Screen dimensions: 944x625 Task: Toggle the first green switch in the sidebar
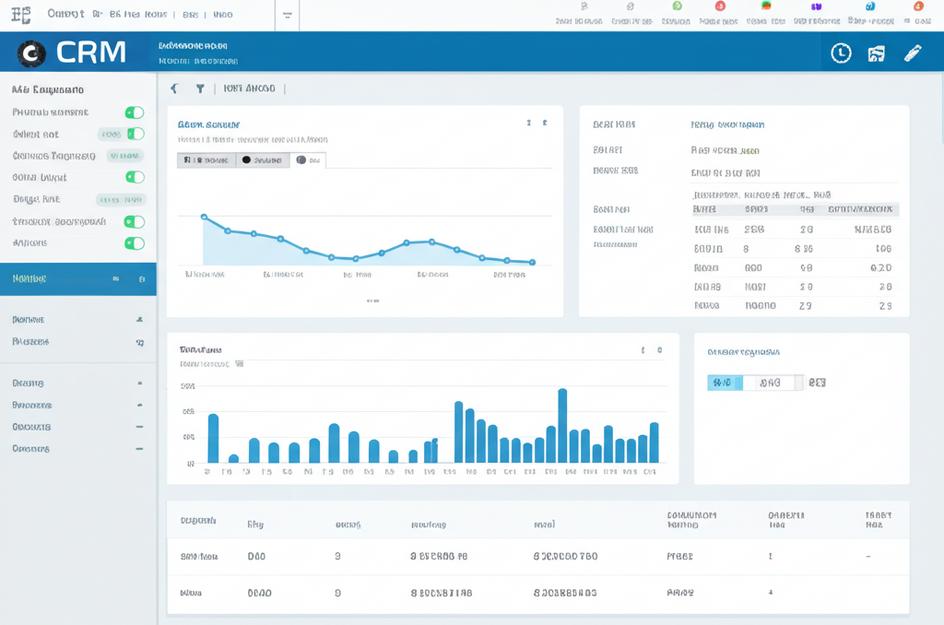(135, 112)
